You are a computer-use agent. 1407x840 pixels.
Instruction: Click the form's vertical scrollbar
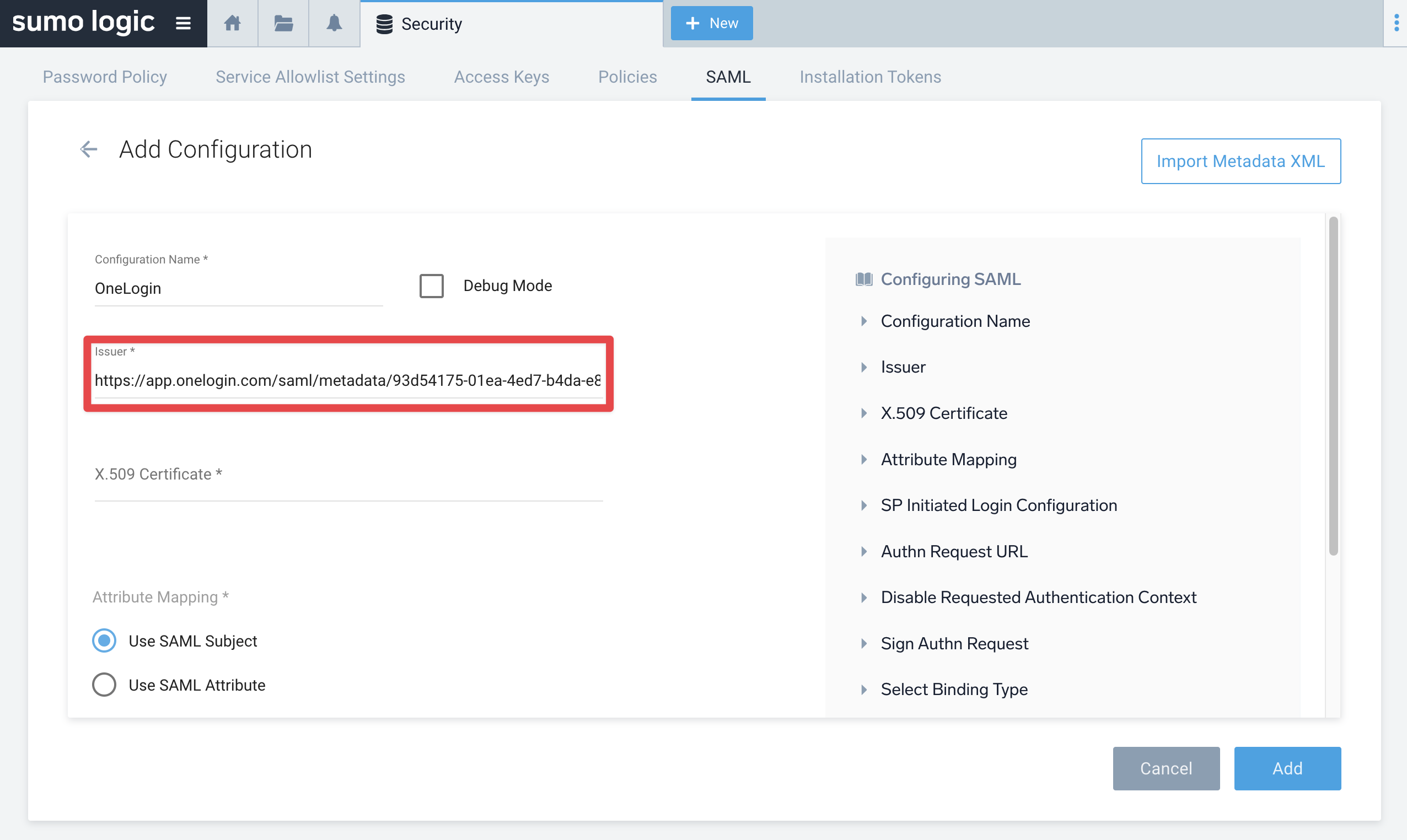(x=1333, y=385)
